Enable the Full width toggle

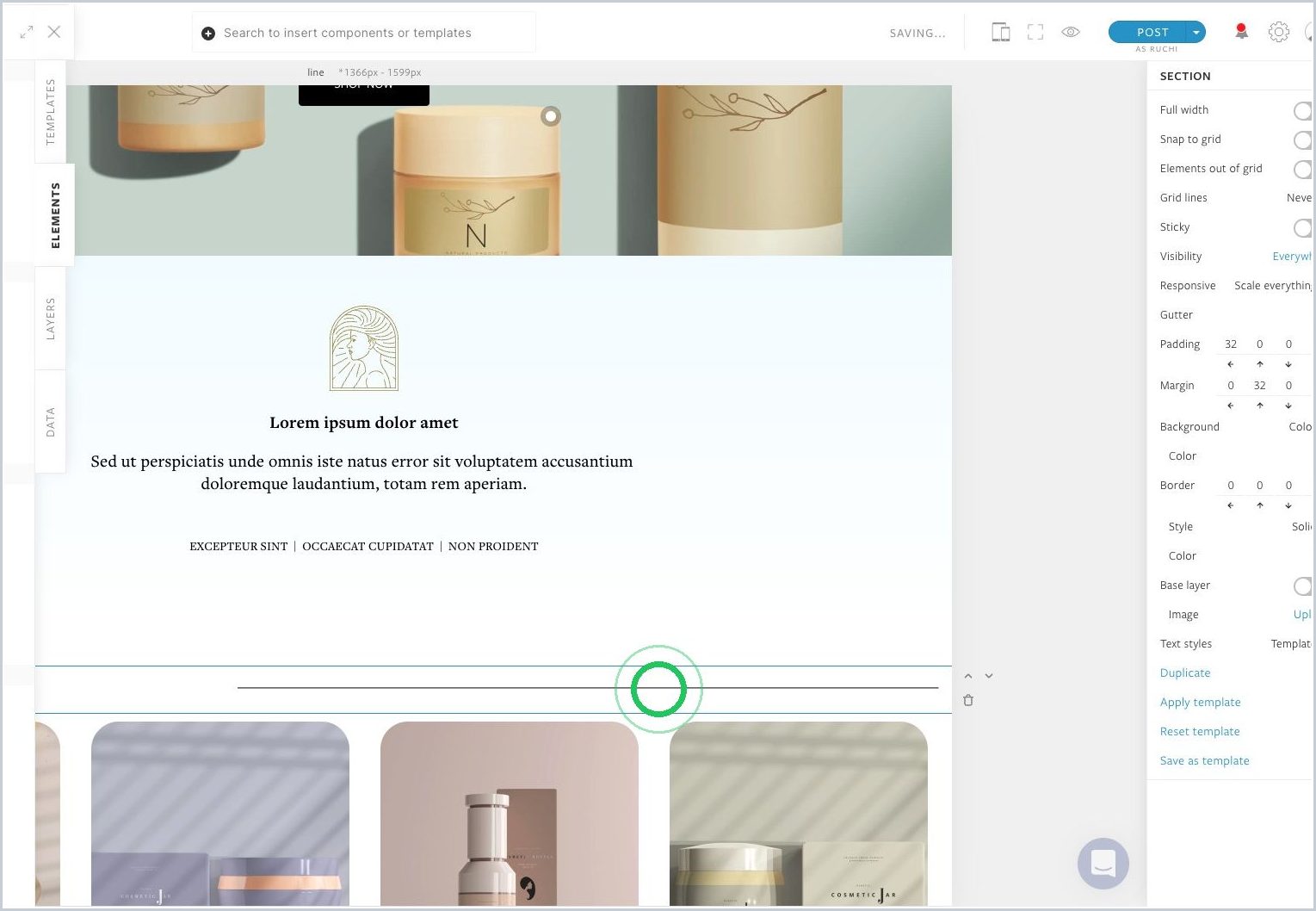click(1303, 110)
